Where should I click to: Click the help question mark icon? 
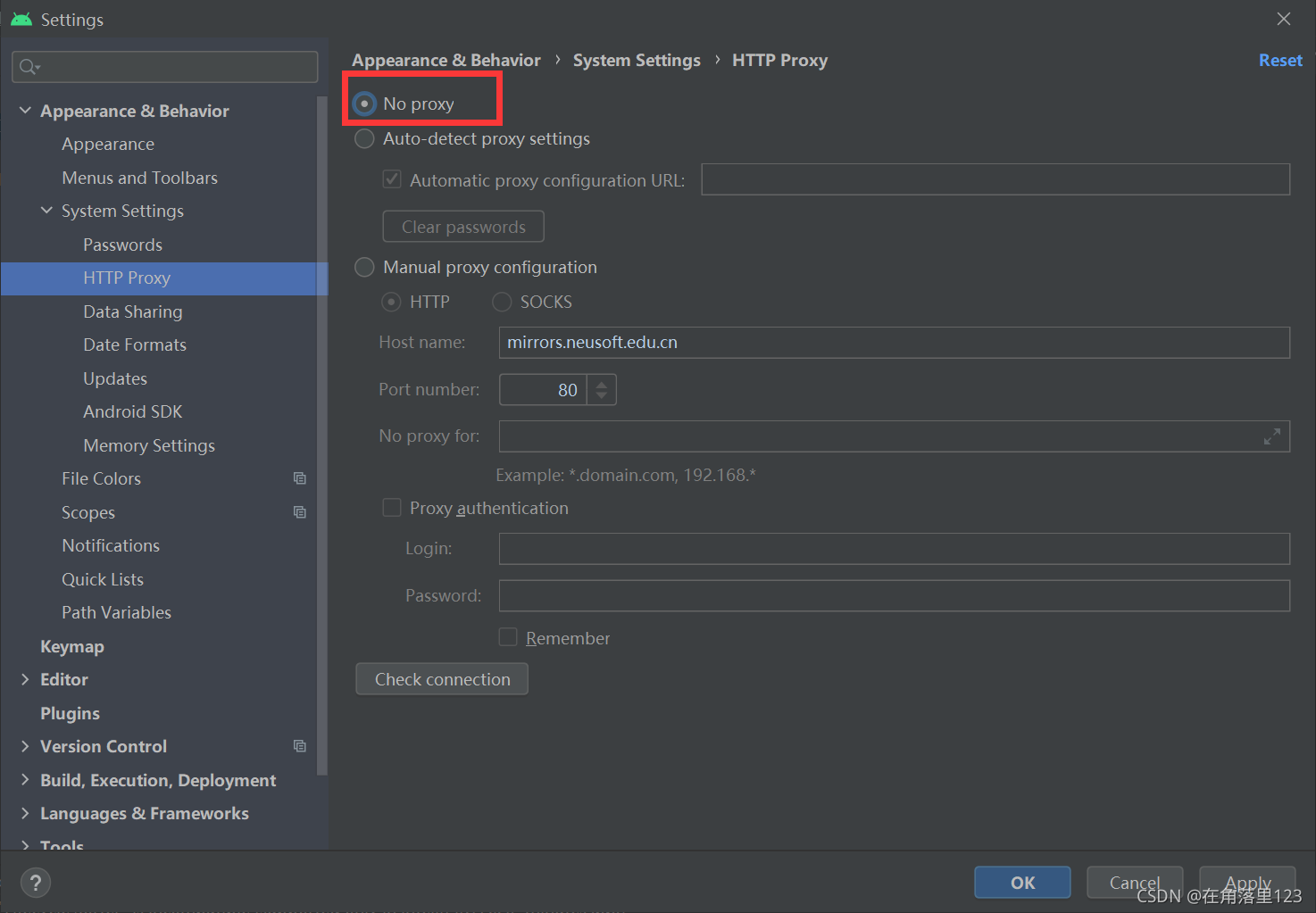(36, 883)
